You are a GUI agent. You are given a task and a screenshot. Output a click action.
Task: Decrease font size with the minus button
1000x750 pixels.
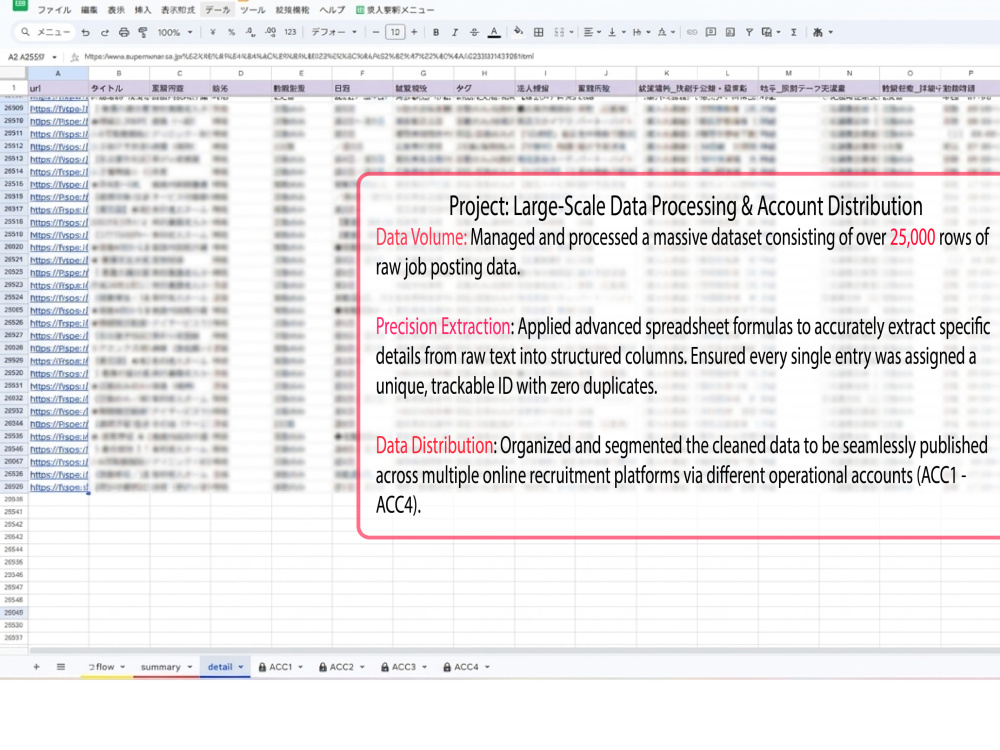click(x=376, y=32)
